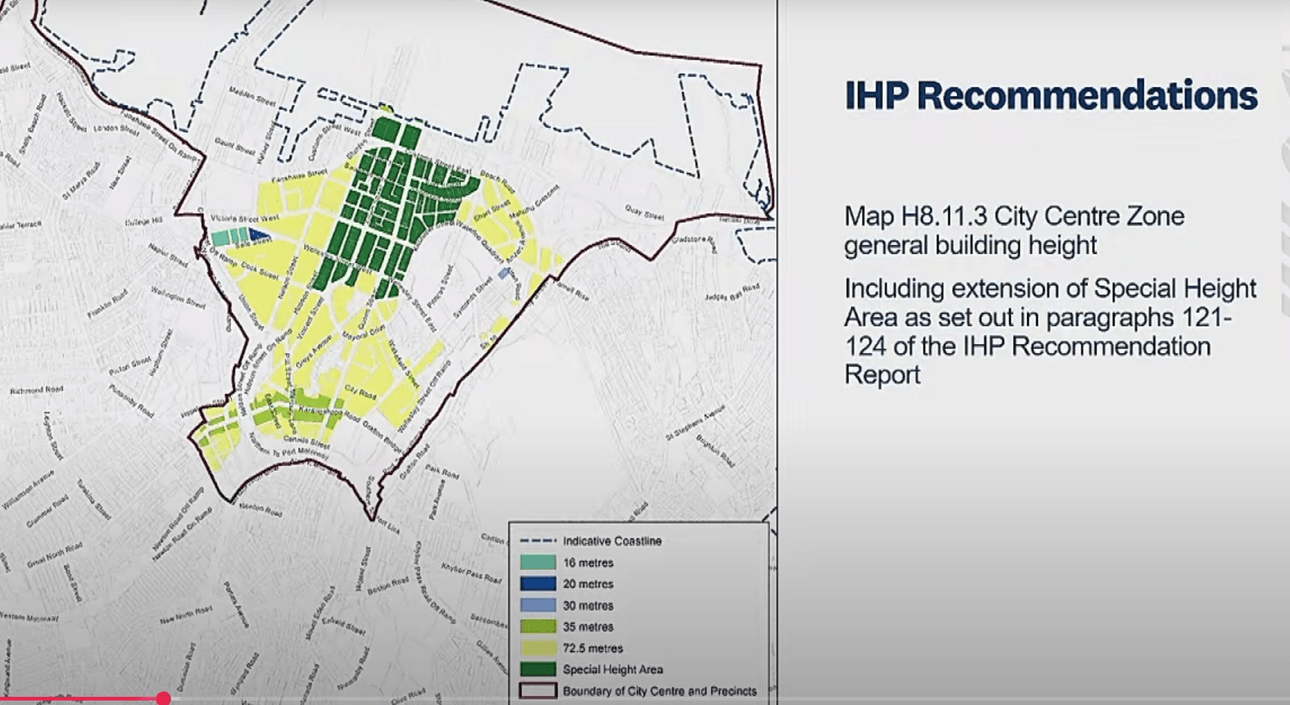The image size is (1290, 705).
Task: Click the dashed Indicative Coastline legend symbol
Action: click(538, 540)
